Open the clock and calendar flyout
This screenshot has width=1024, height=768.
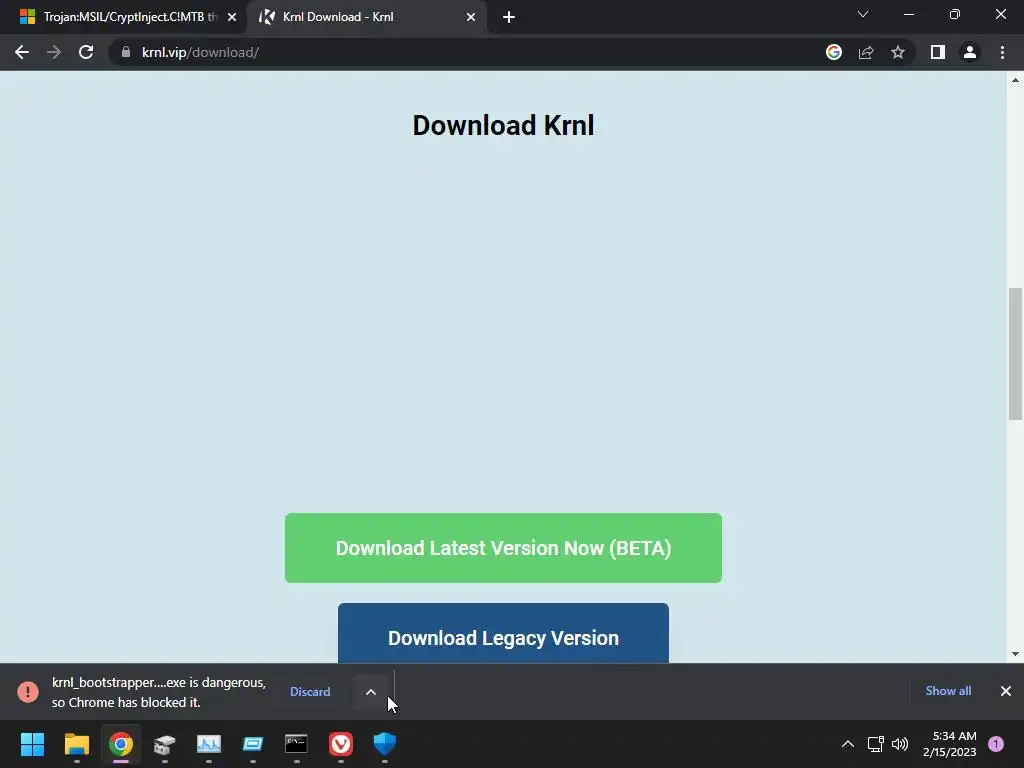coord(950,744)
